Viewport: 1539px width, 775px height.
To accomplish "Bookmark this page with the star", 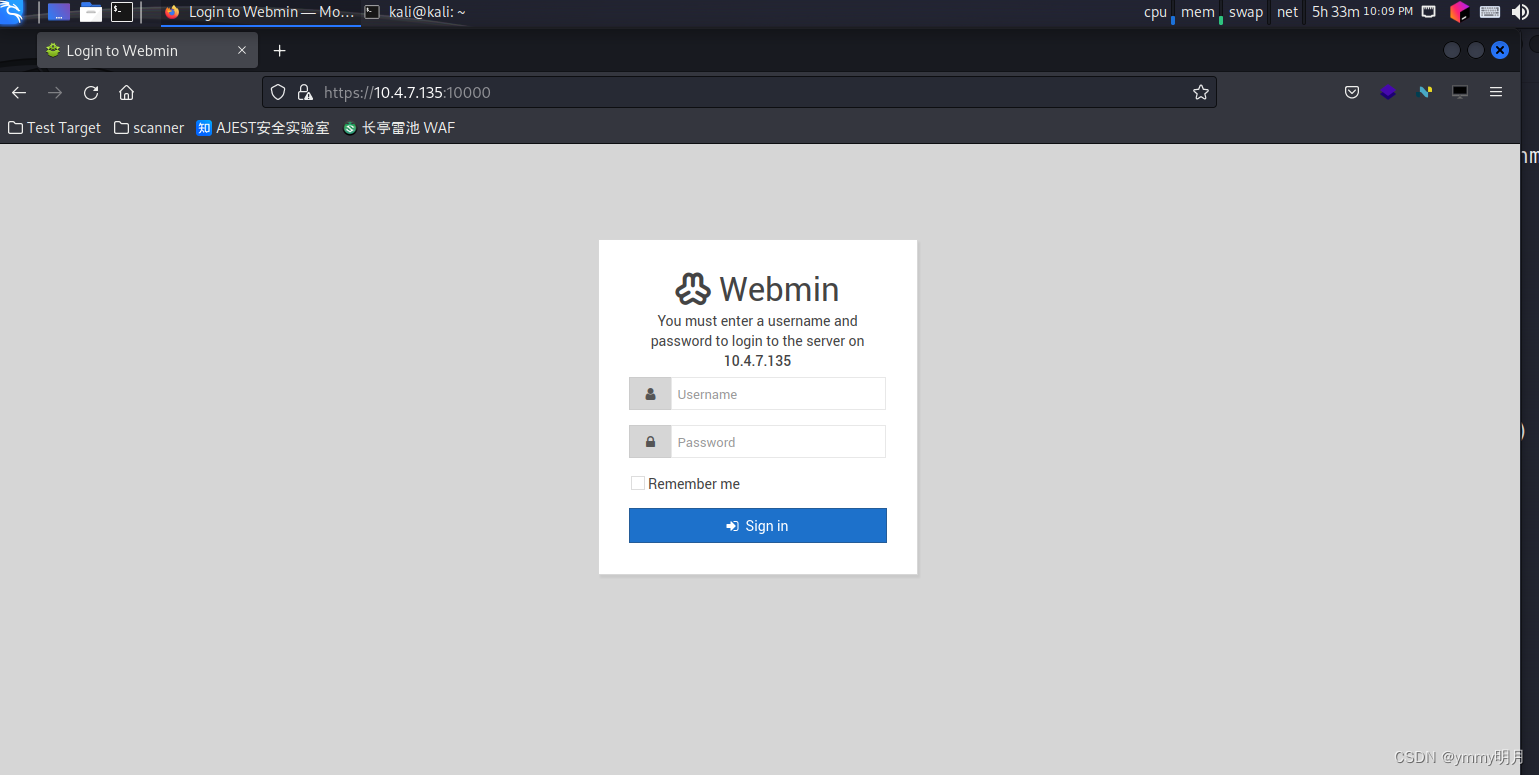I will click(x=1201, y=92).
